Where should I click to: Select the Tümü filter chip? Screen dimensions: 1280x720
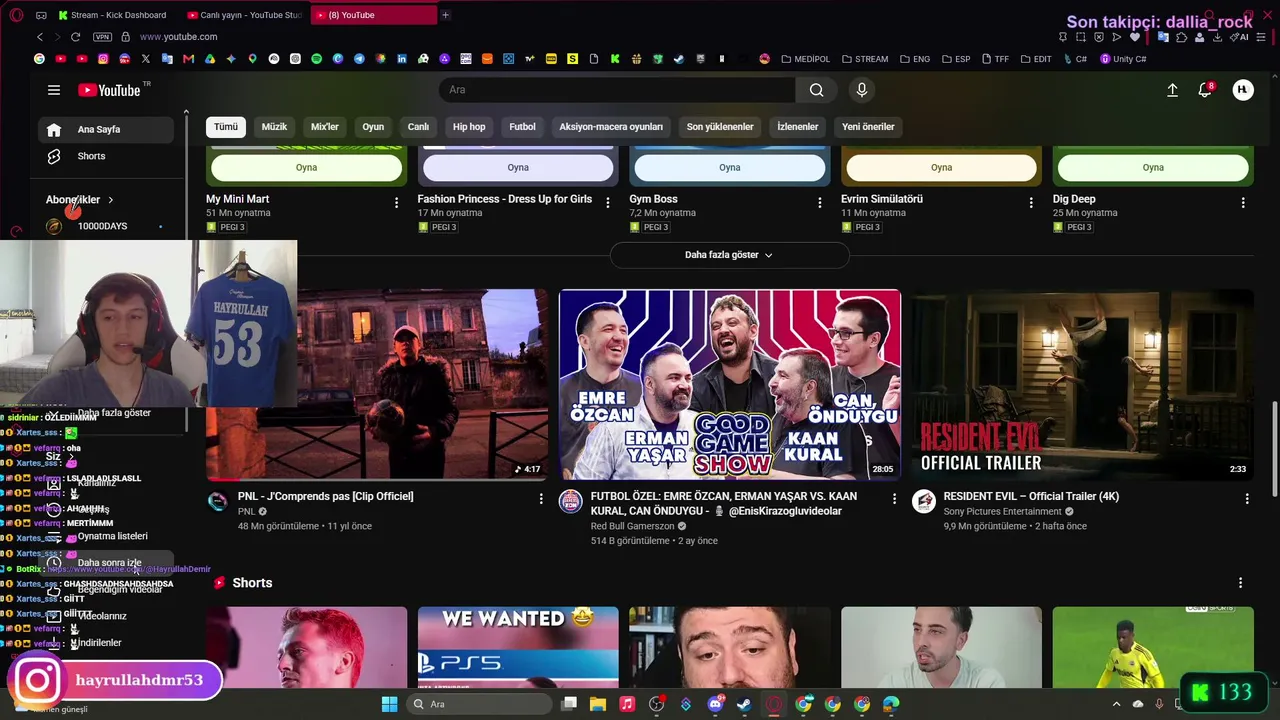[226, 127]
